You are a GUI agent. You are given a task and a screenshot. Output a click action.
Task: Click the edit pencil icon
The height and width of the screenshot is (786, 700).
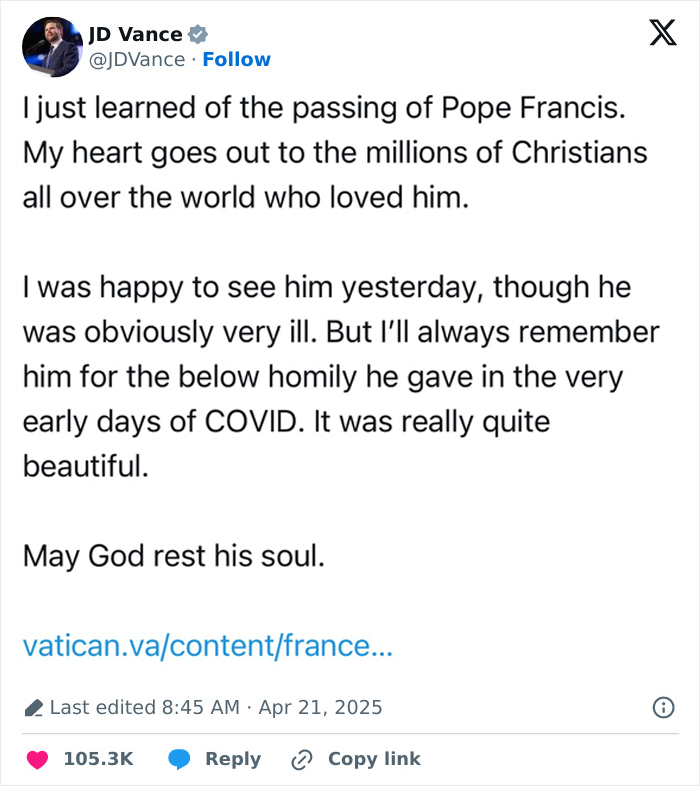tap(33, 708)
